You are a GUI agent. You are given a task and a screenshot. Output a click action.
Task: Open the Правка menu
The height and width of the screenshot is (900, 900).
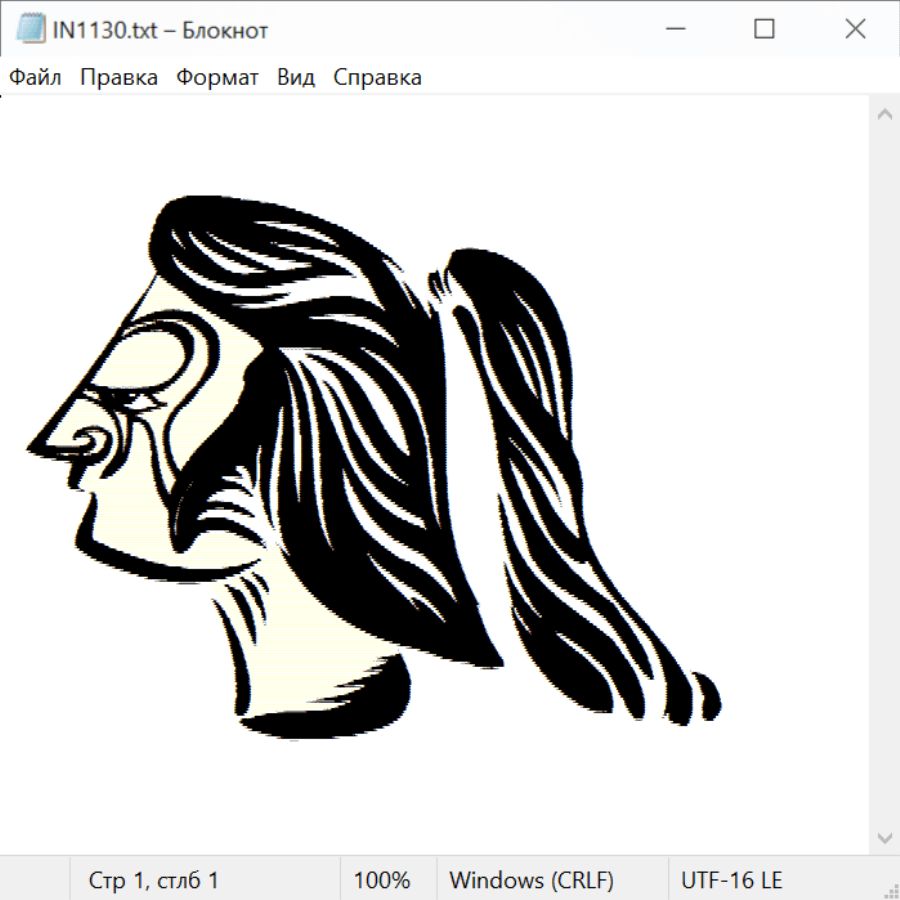[x=119, y=78]
